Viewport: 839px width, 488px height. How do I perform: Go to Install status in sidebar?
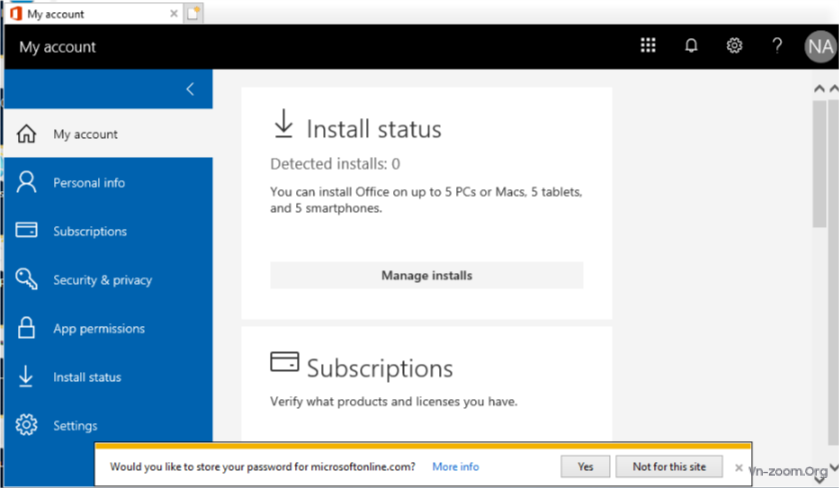point(87,377)
